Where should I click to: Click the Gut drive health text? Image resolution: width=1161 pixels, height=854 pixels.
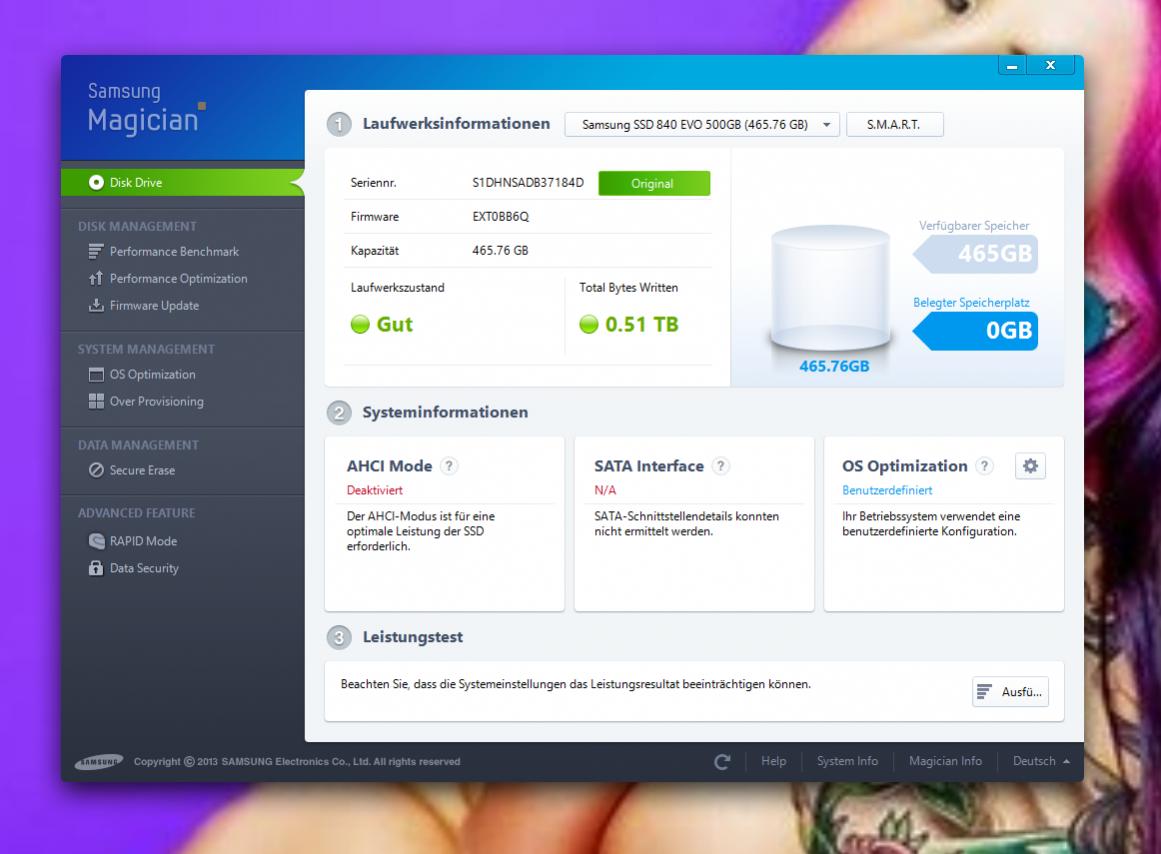pos(395,324)
